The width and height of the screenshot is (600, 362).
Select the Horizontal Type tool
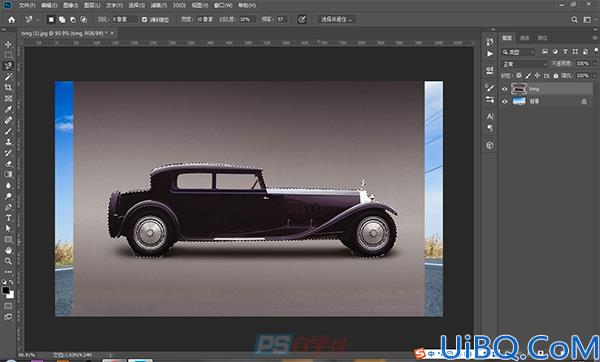coord(8,218)
